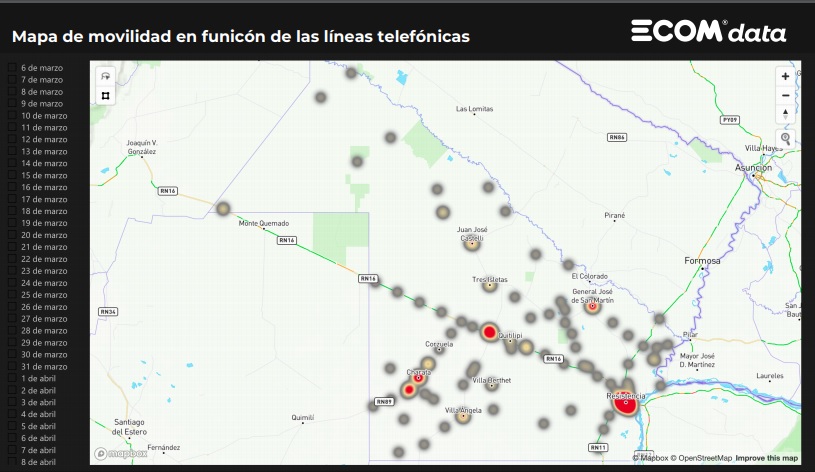Image resolution: width=815 pixels, height=472 pixels.
Task: Click the Monte Quemado town label
Action: (x=264, y=223)
